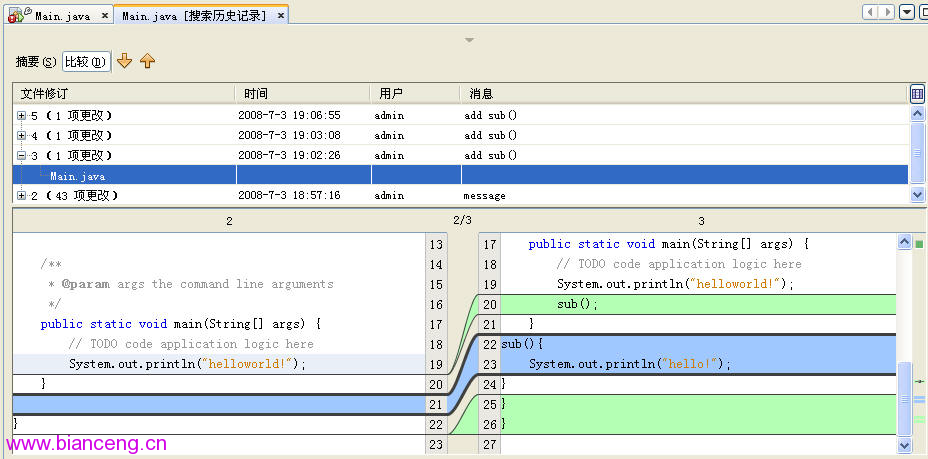The height and width of the screenshot is (459, 928).
Task: Toggle the 比较(D) compare view button
Action: [x=86, y=62]
